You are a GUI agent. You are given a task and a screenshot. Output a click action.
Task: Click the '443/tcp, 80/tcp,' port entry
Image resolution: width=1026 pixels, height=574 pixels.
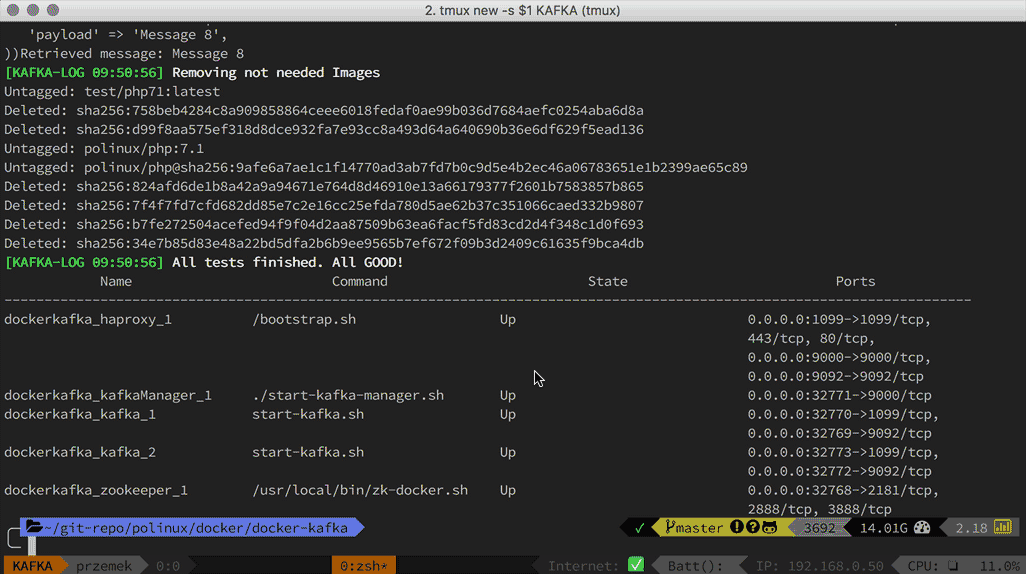click(x=811, y=338)
